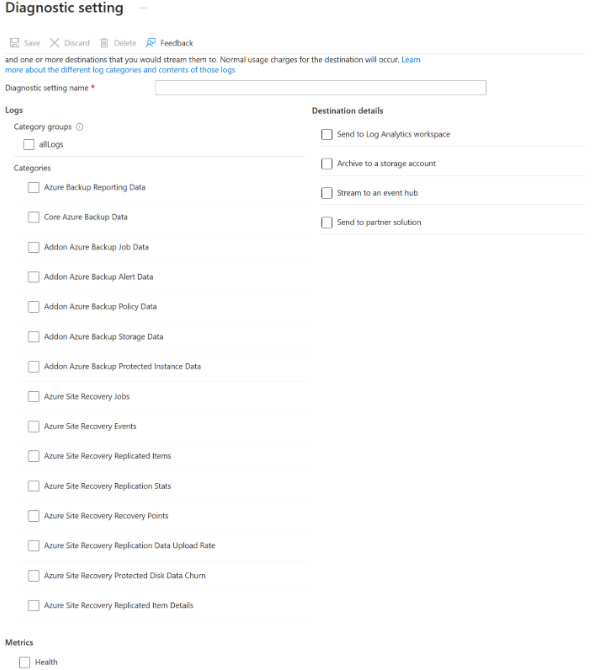This screenshot has height=670, width=595.
Task: Click the Diagnostic setting name field
Action: click(x=321, y=88)
